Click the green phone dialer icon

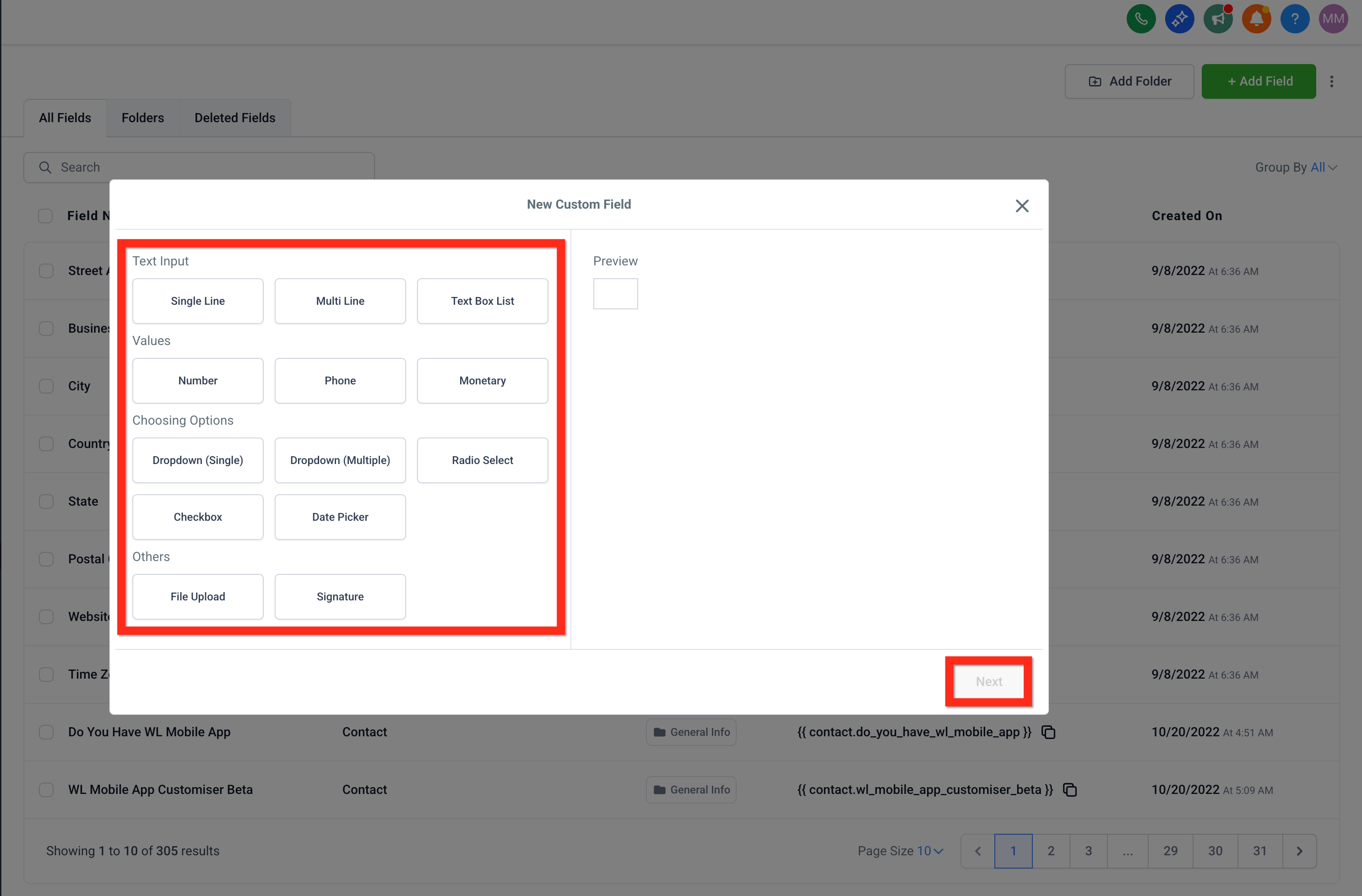coord(1140,19)
